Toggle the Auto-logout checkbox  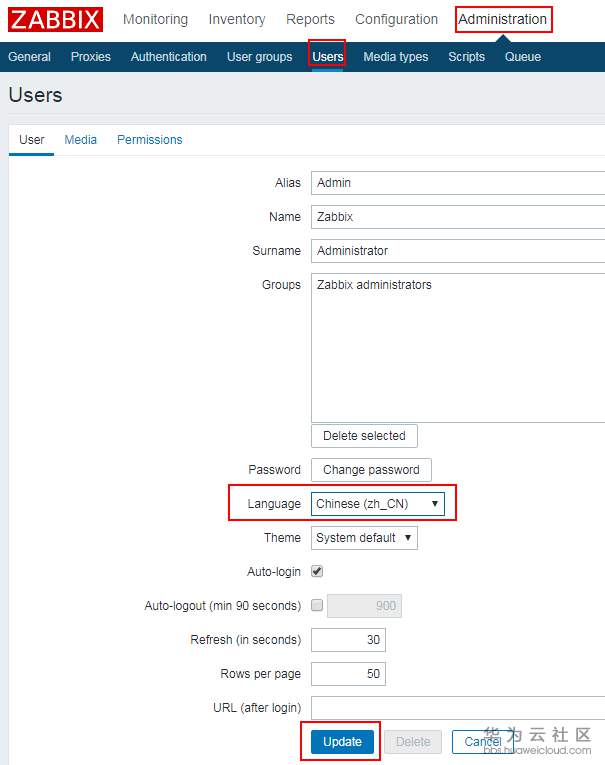(x=317, y=605)
